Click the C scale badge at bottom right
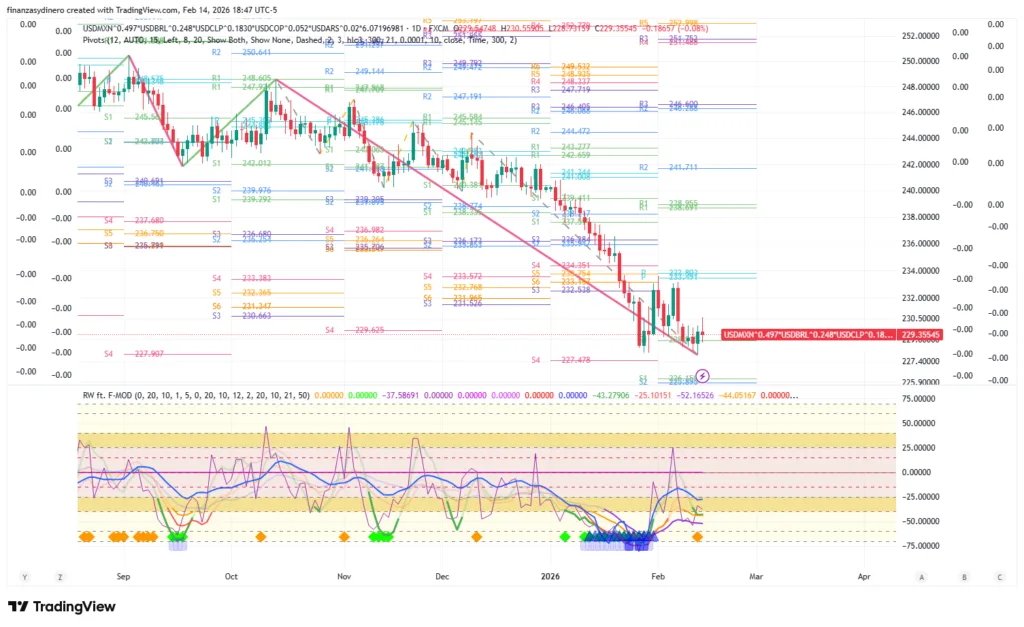Viewport: 1024px width, 627px height. point(999,577)
